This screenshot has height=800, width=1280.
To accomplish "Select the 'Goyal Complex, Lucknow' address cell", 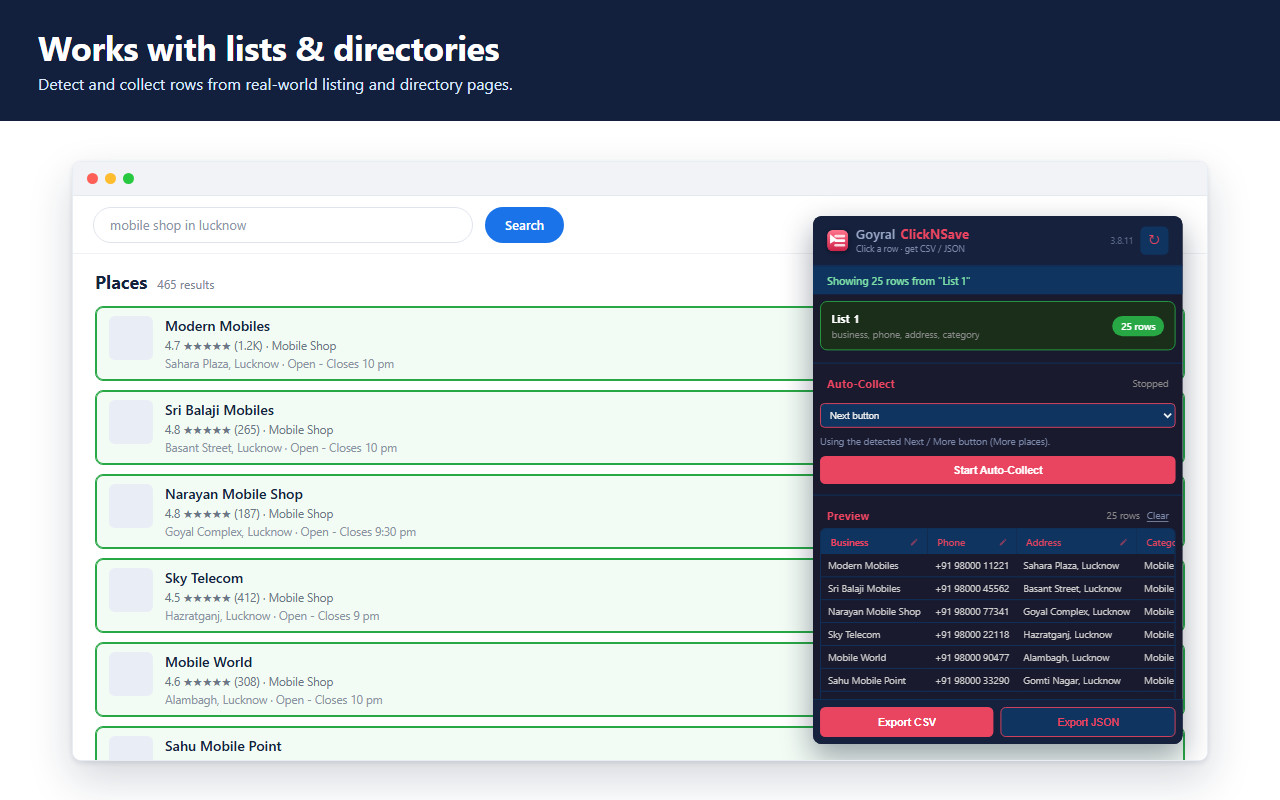I will [1076, 612].
